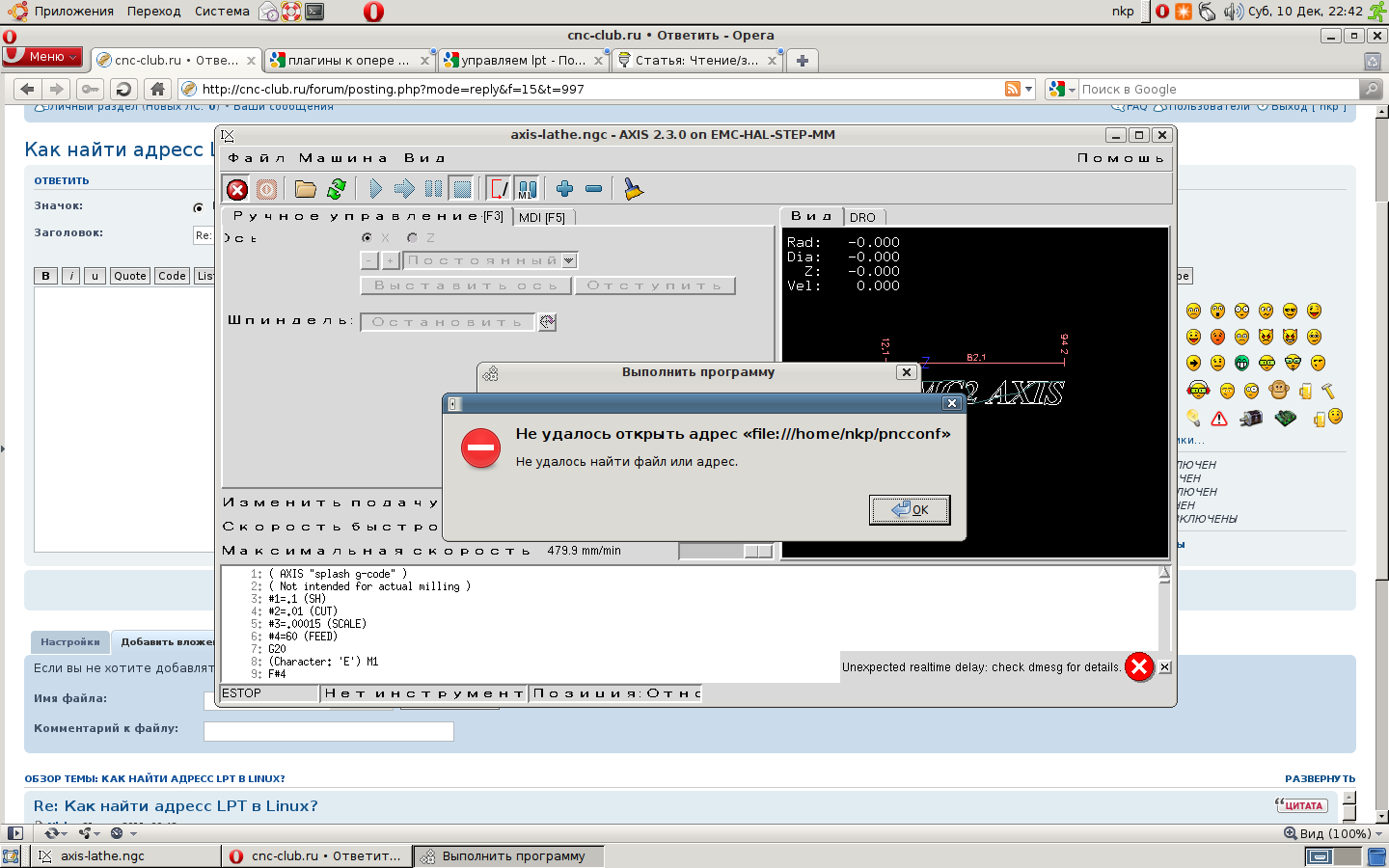Toggle machine power in AXIS toolbar
The width and height of the screenshot is (1389, 868).
coord(267,189)
